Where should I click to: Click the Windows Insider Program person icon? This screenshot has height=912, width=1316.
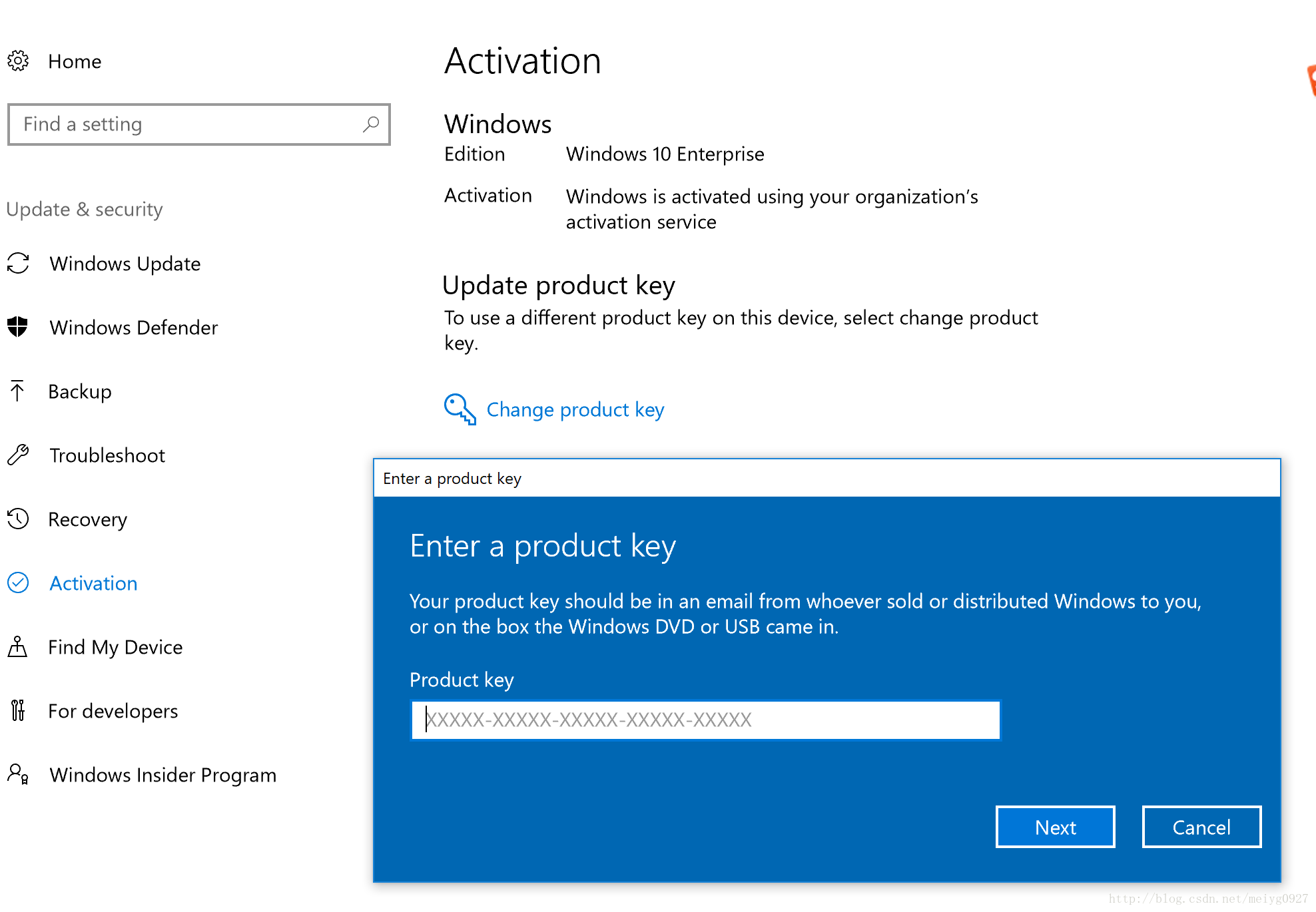[x=18, y=774]
